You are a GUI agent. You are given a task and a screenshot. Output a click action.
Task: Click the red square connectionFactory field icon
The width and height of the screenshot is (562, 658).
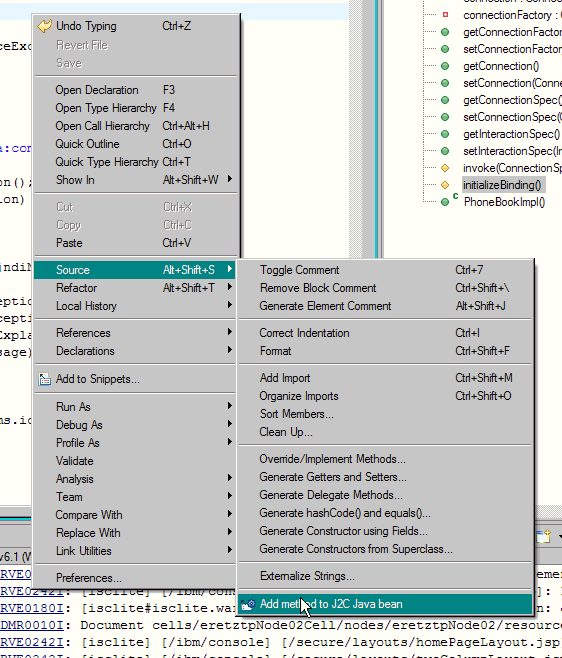point(445,15)
